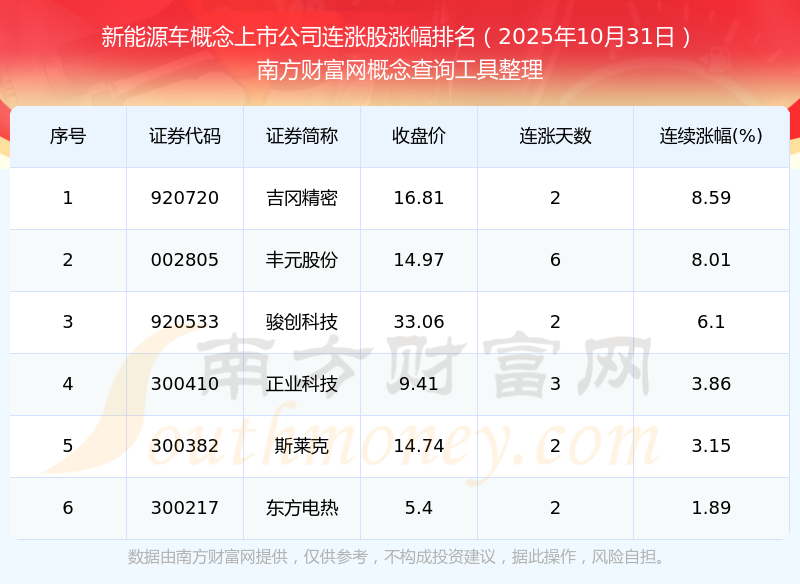
Task: Select stock name 斯莱克
Action: [x=302, y=446]
